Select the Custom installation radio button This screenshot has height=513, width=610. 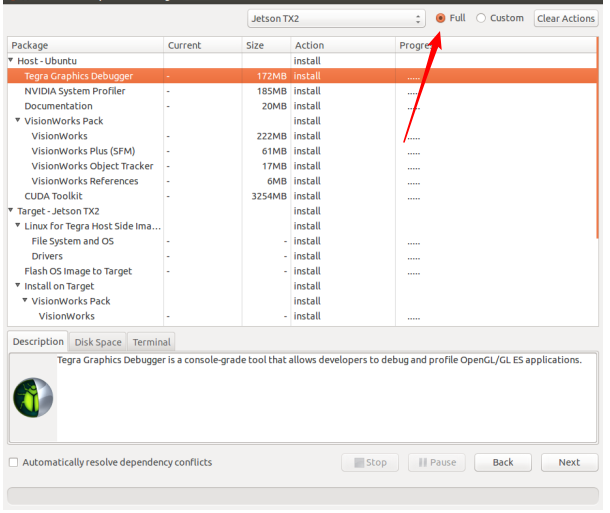481,18
